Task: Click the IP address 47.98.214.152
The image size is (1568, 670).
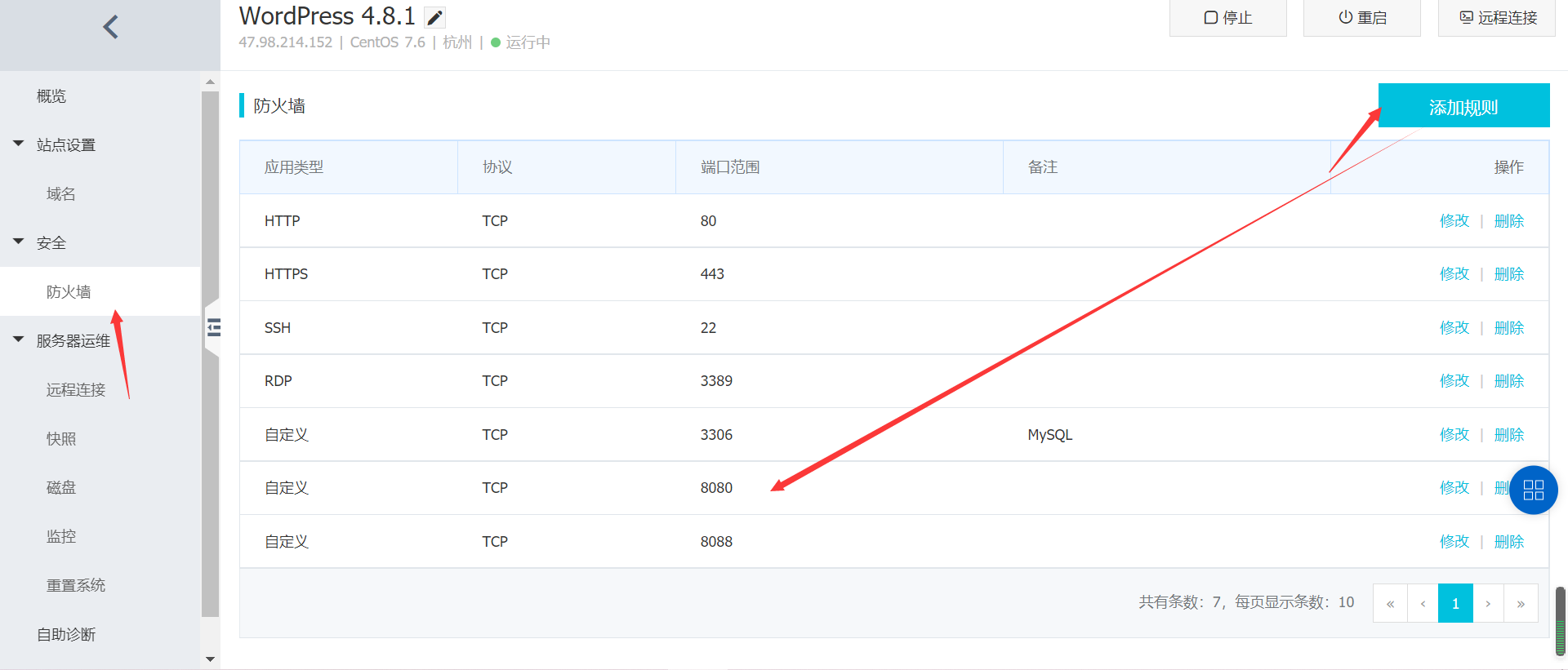Action: pos(286,42)
